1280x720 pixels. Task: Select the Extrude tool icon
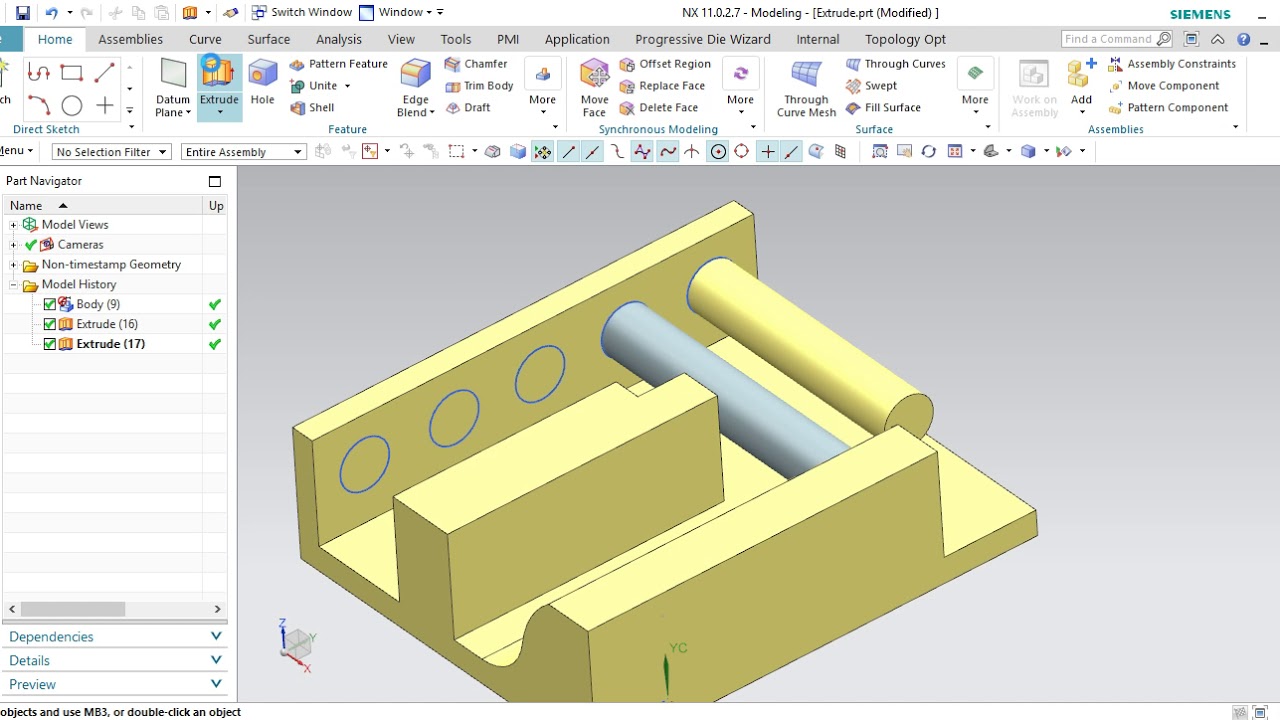(218, 74)
